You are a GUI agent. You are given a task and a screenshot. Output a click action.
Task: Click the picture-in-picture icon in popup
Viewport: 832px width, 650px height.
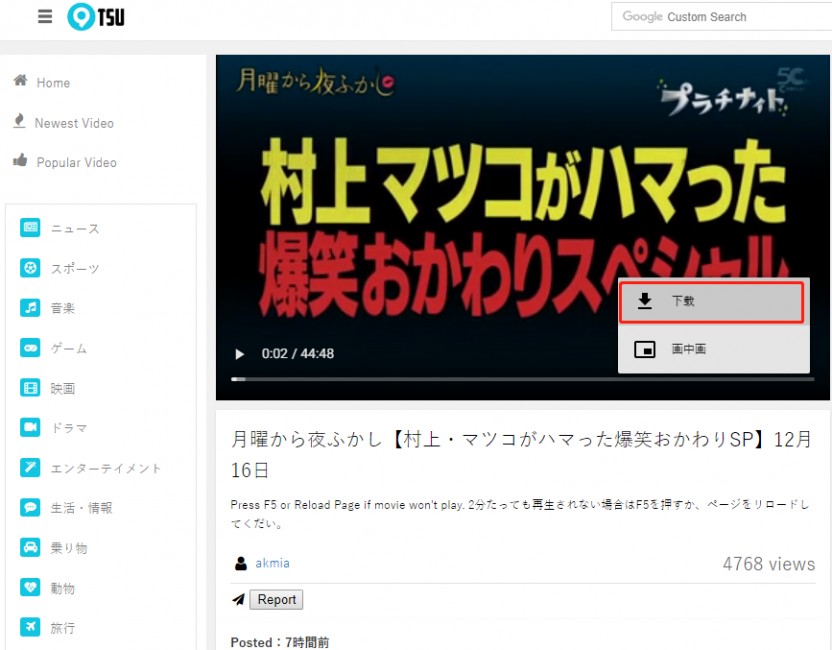[x=645, y=349]
